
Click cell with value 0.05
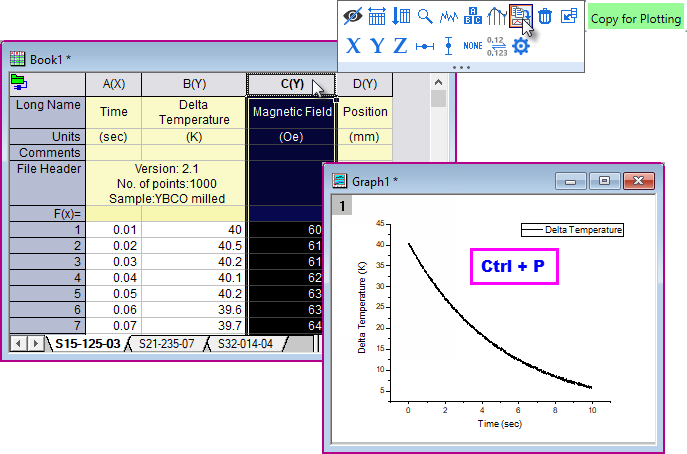(113, 294)
